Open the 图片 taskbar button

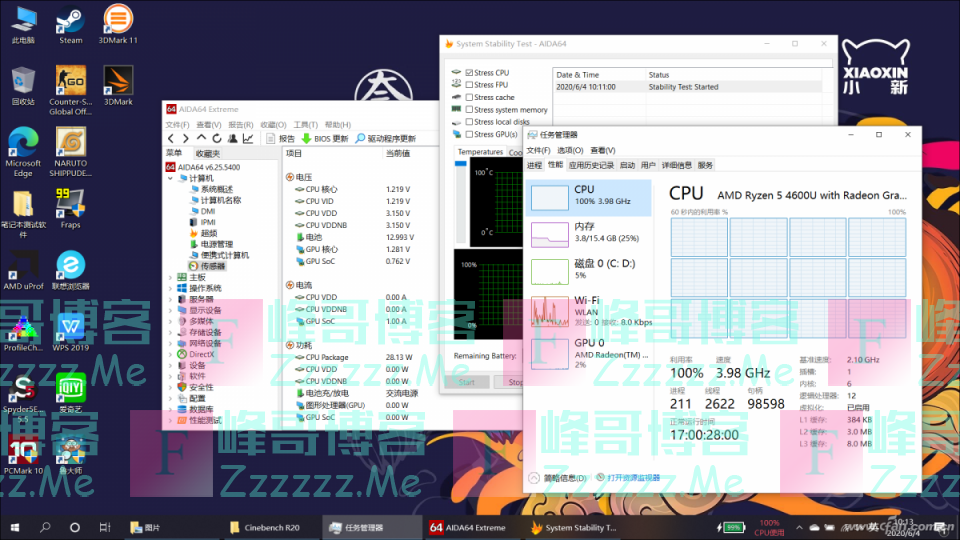click(x=146, y=527)
